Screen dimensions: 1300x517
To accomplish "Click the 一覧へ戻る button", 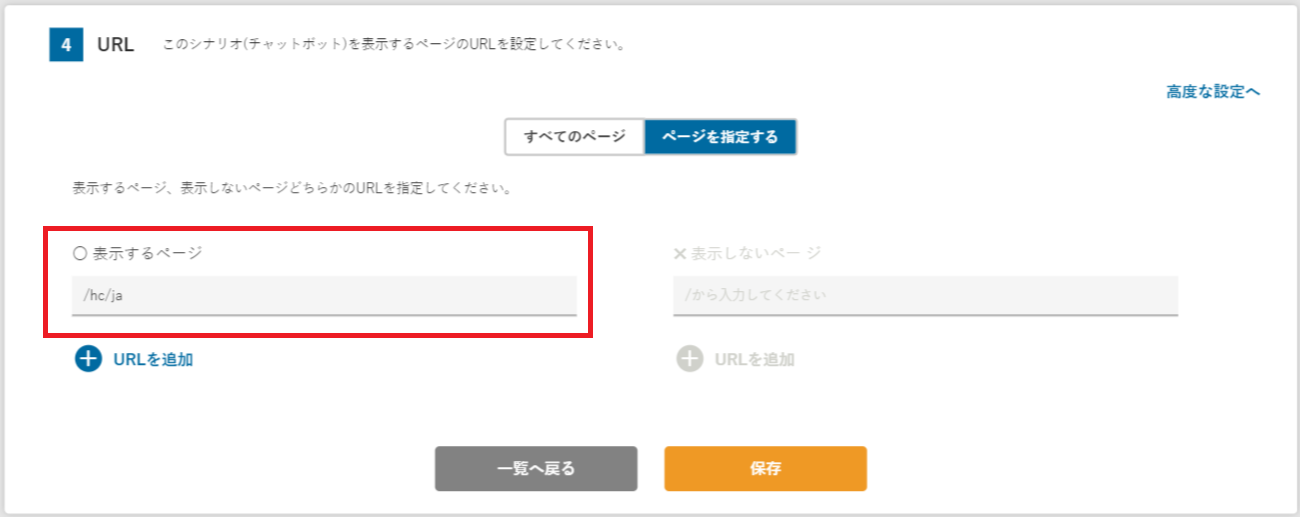I will tap(536, 468).
